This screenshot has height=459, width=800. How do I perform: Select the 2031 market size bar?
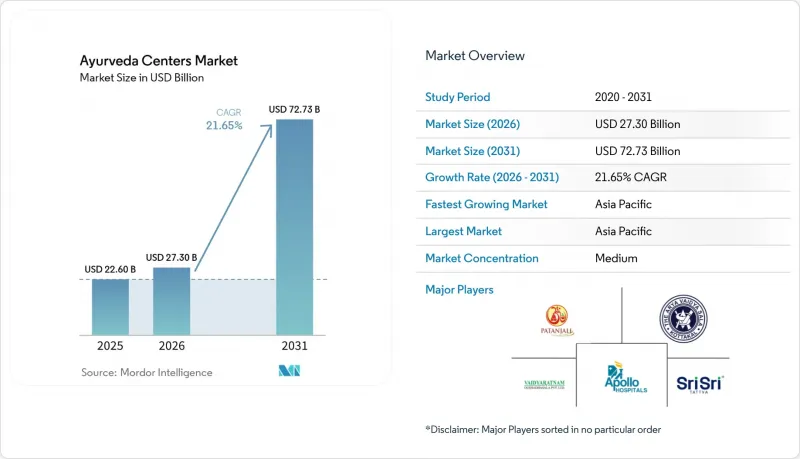click(294, 227)
